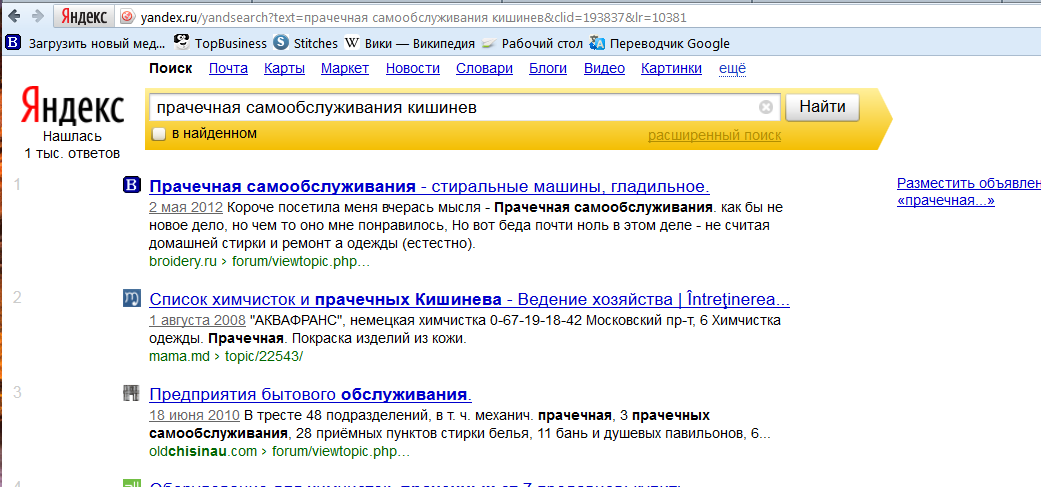Open result Список химчисток и прачечных Кишинева

(x=469, y=299)
